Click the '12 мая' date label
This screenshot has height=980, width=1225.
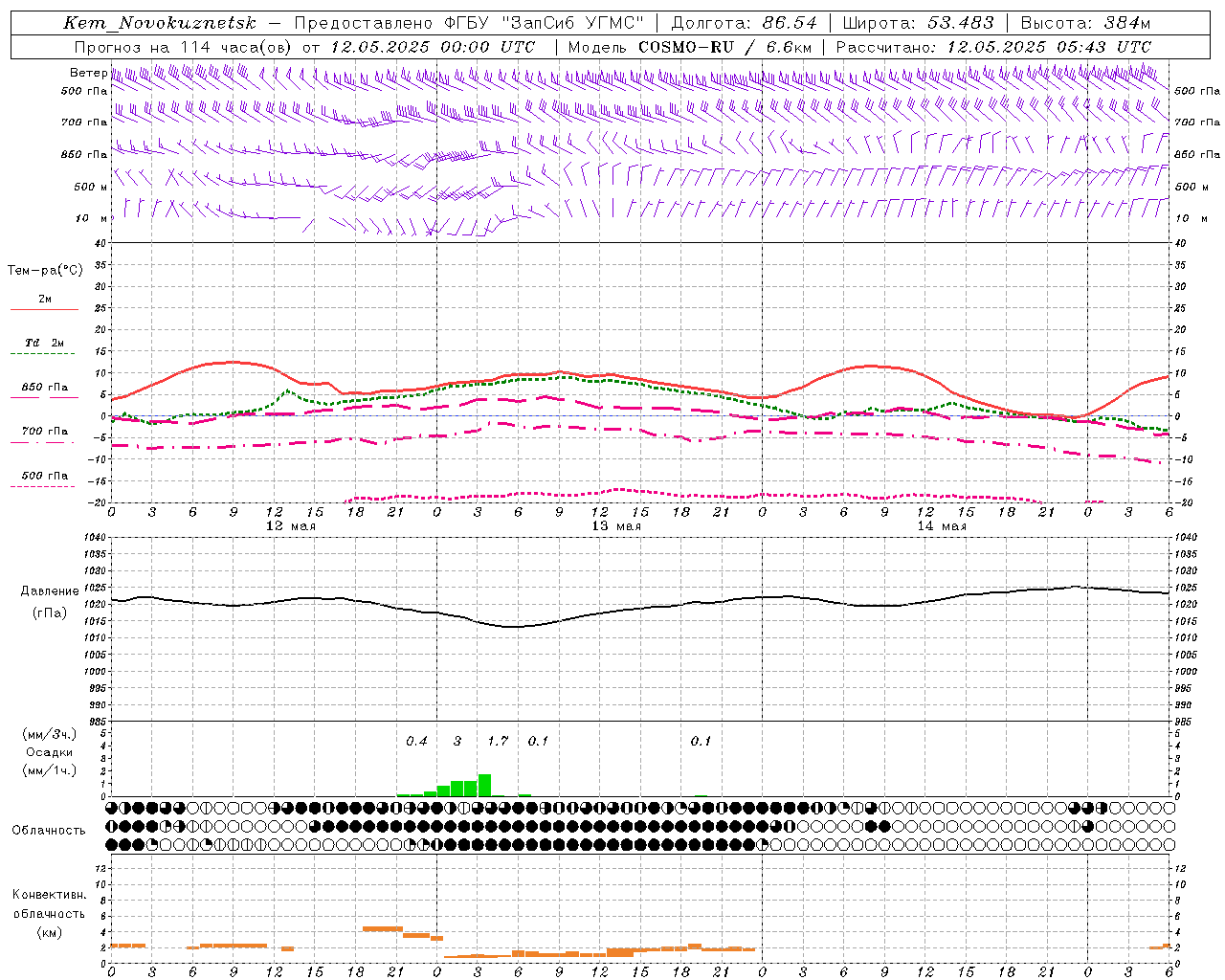(291, 526)
